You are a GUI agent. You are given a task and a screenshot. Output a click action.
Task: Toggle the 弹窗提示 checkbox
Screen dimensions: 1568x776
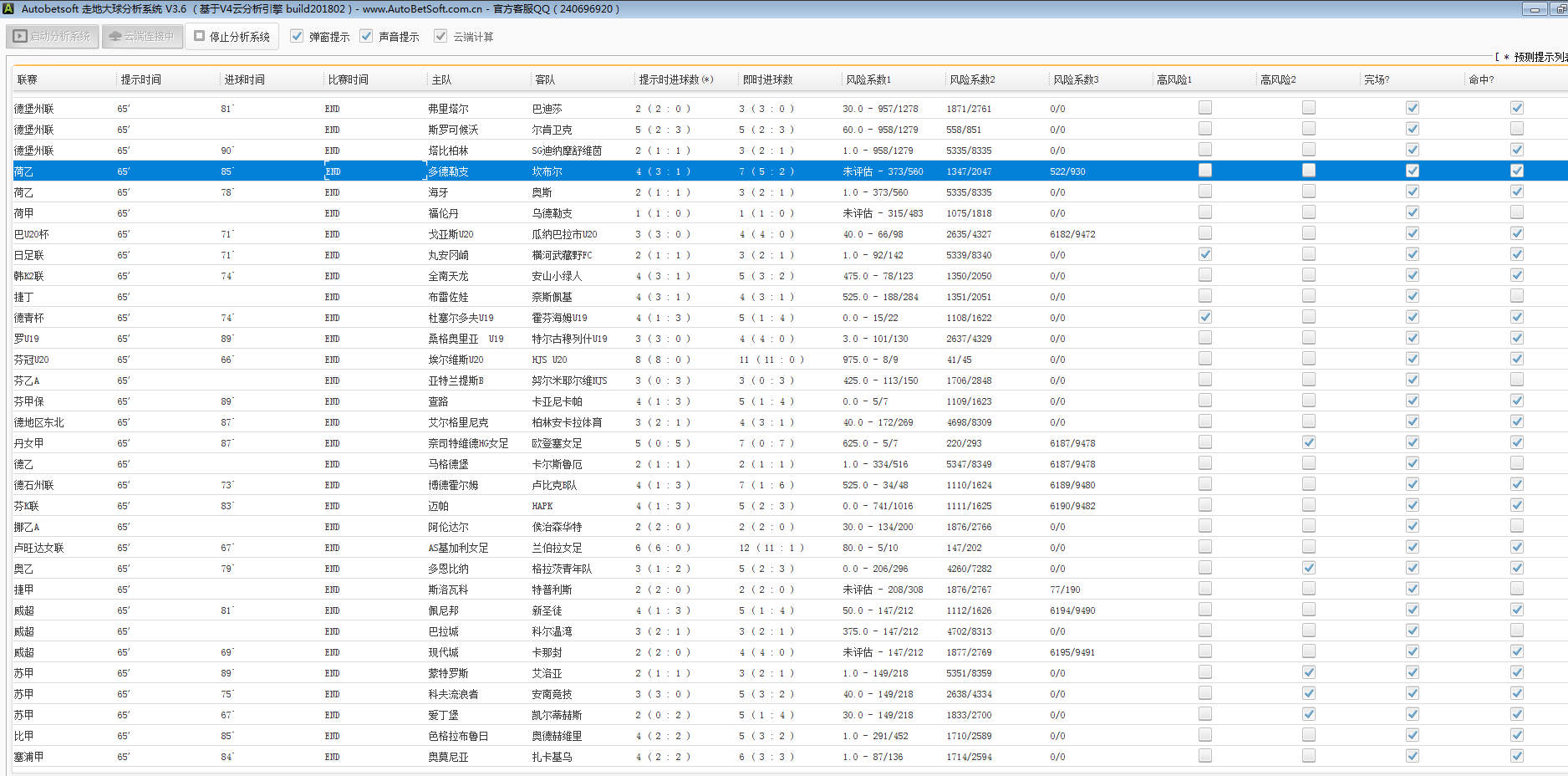click(x=297, y=36)
